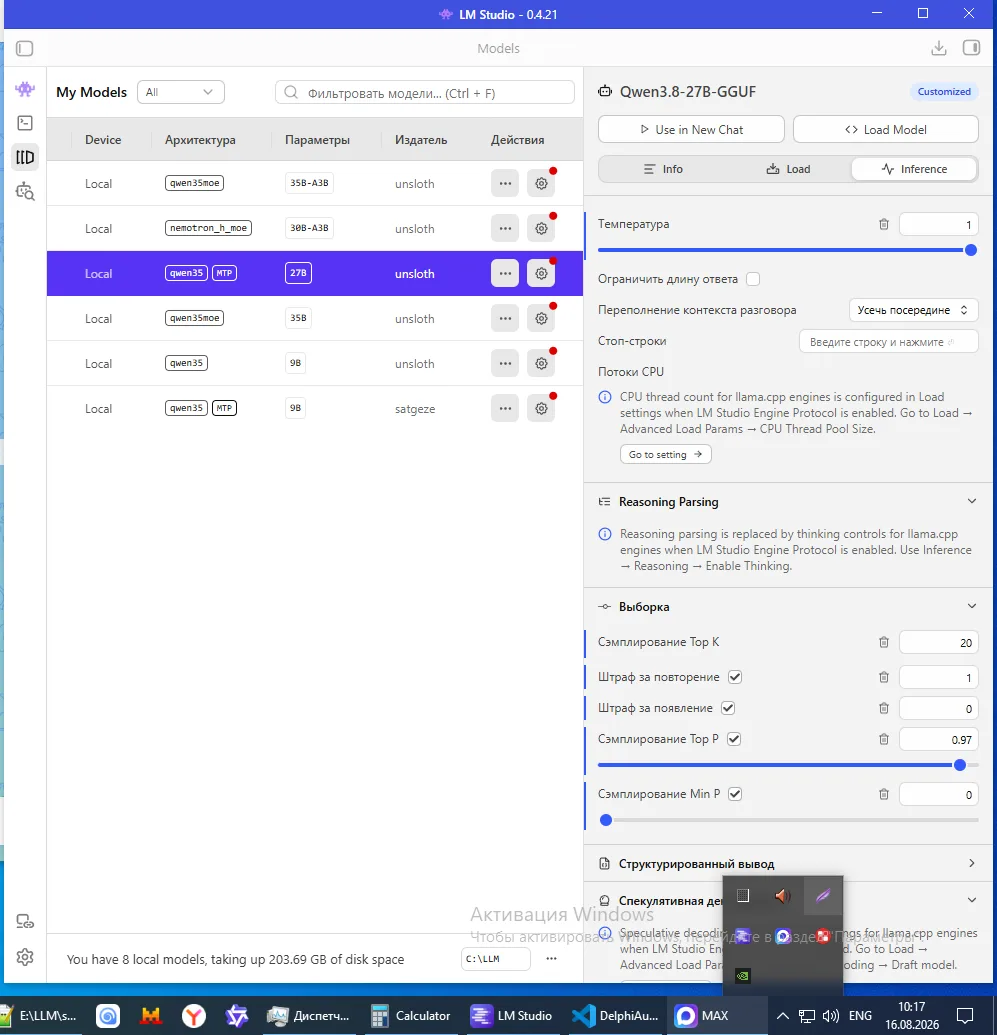Open models directory more options menu

(551, 958)
